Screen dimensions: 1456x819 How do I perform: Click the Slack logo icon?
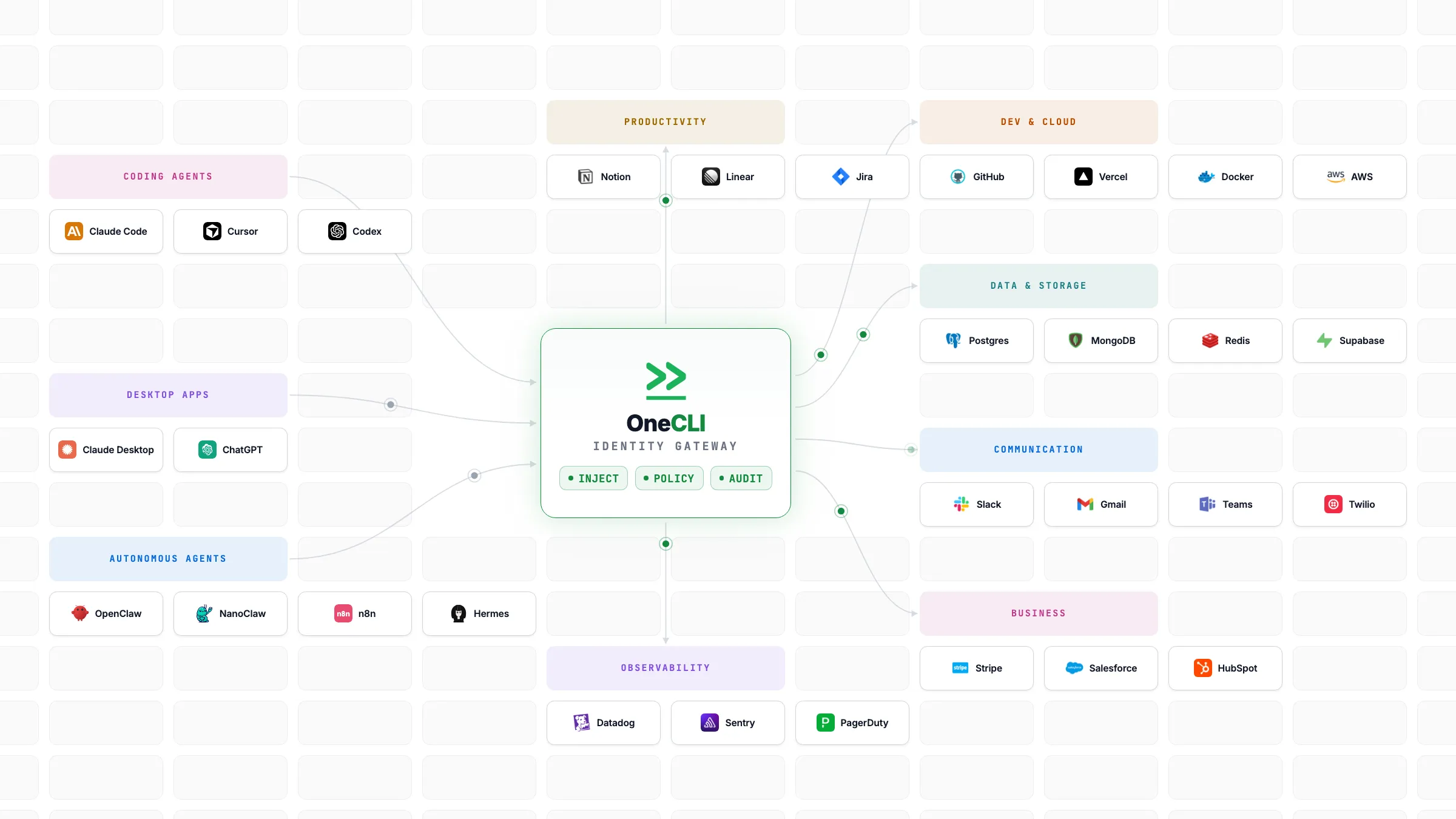click(x=962, y=504)
